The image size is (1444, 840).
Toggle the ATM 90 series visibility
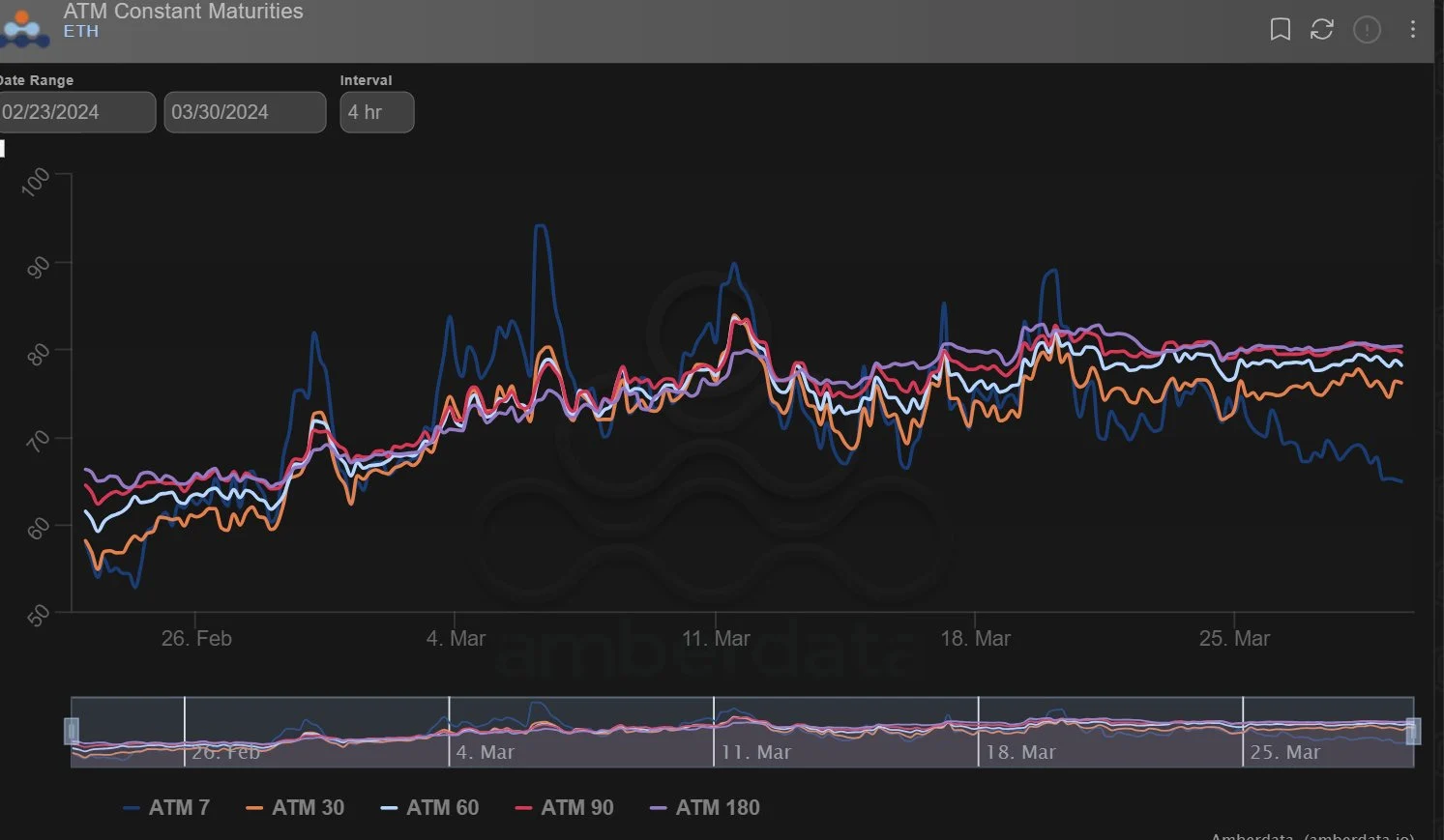[x=564, y=807]
